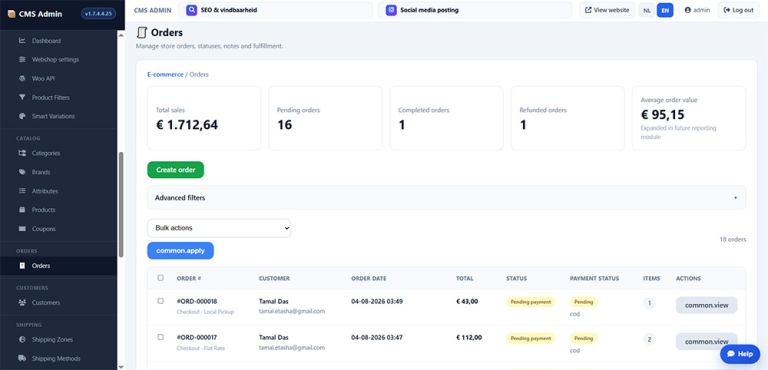Viewport: 768px width, 370px height.
Task: Click the version badge v1.7.4.4.25
Action: 98,14
